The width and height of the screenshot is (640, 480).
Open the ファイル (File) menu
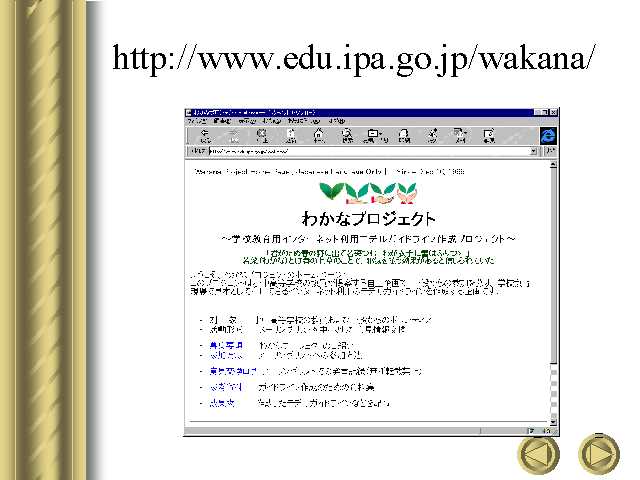coord(197,121)
